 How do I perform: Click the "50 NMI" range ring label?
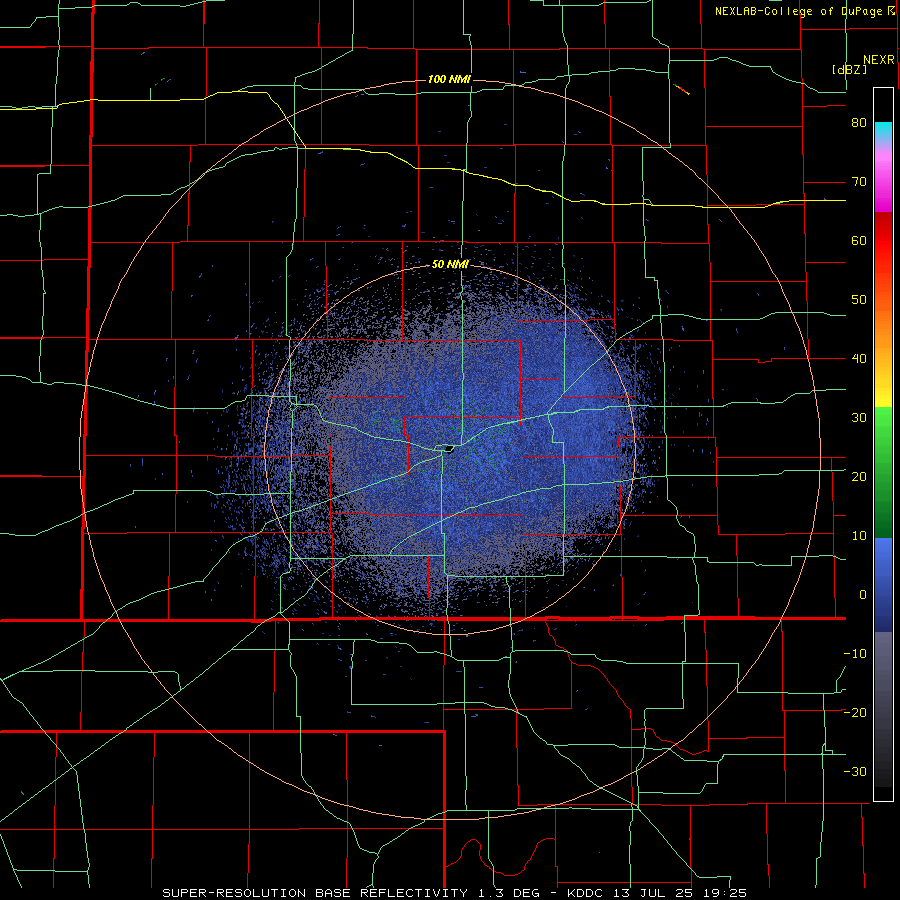[x=450, y=265]
